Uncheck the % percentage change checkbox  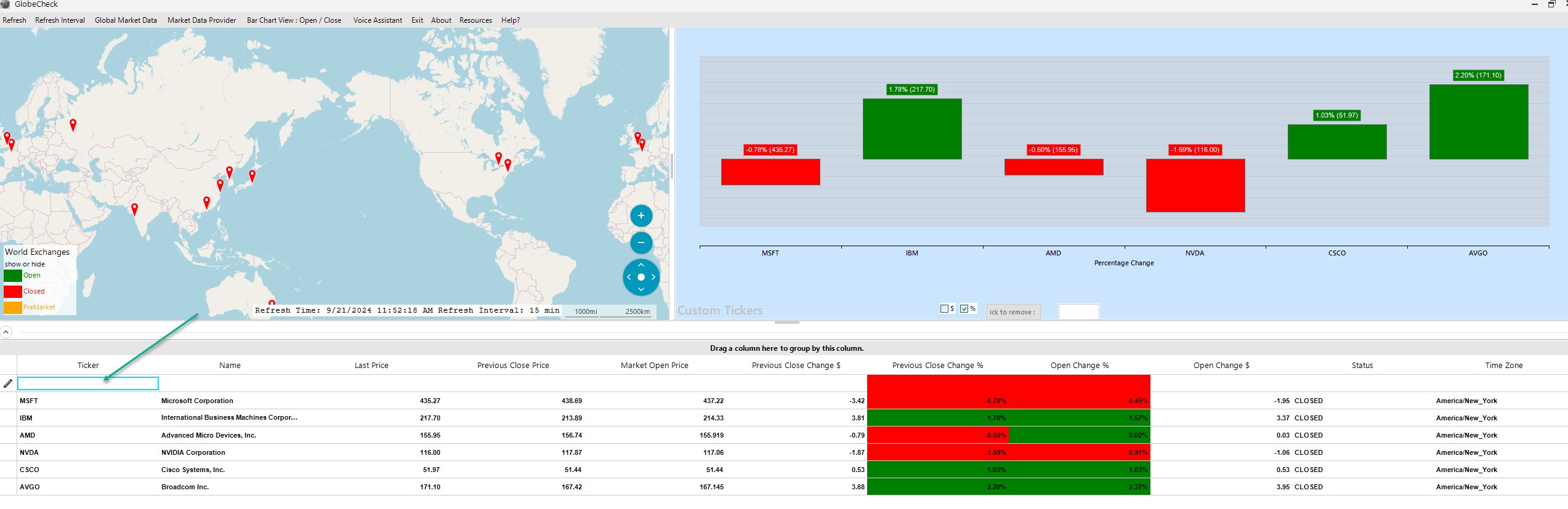click(x=964, y=309)
